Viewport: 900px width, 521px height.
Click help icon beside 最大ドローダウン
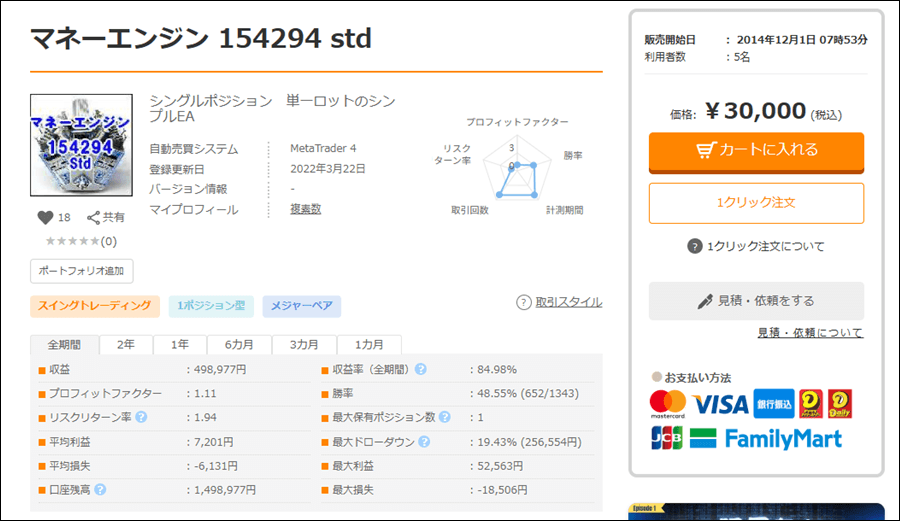[424, 442]
